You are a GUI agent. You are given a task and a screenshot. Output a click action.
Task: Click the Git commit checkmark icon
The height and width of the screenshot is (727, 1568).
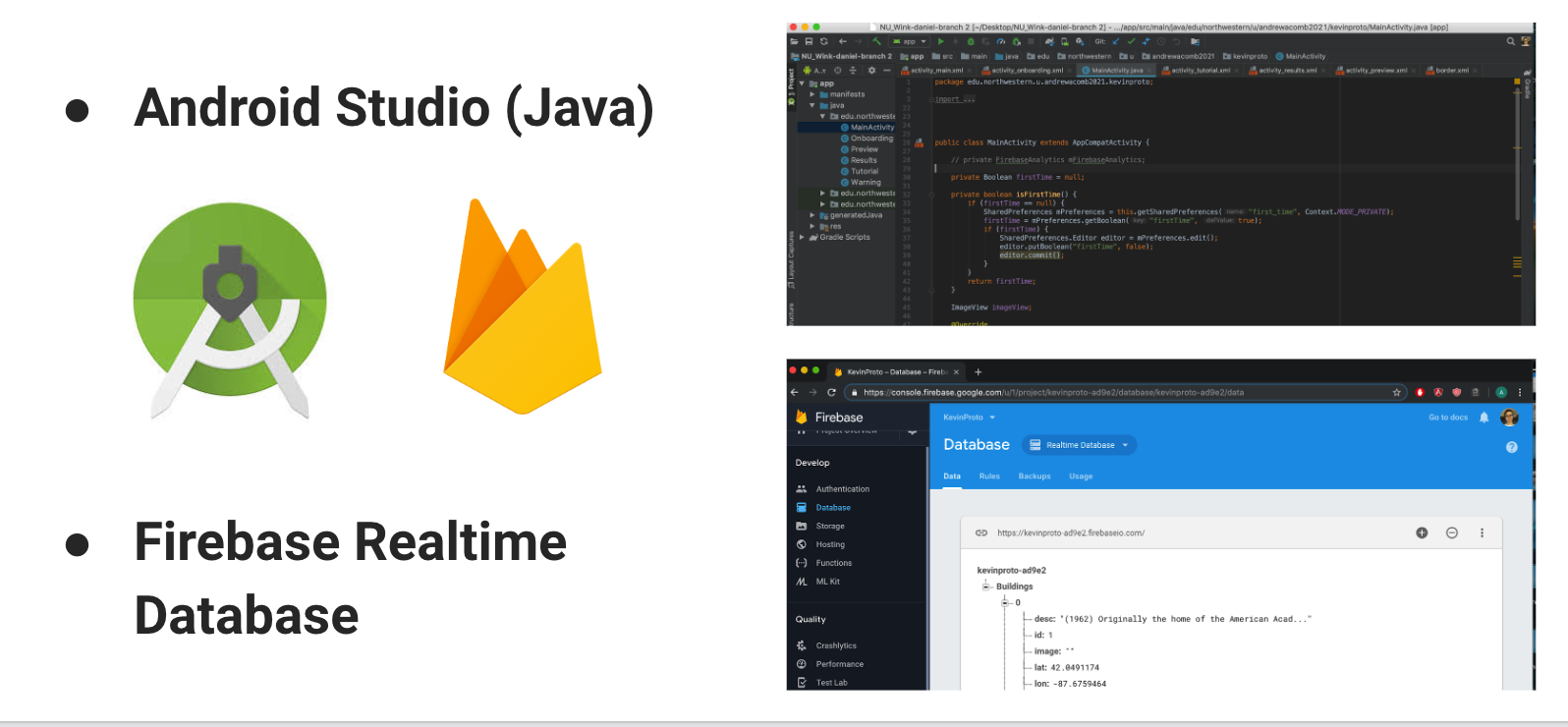[x=1131, y=41]
